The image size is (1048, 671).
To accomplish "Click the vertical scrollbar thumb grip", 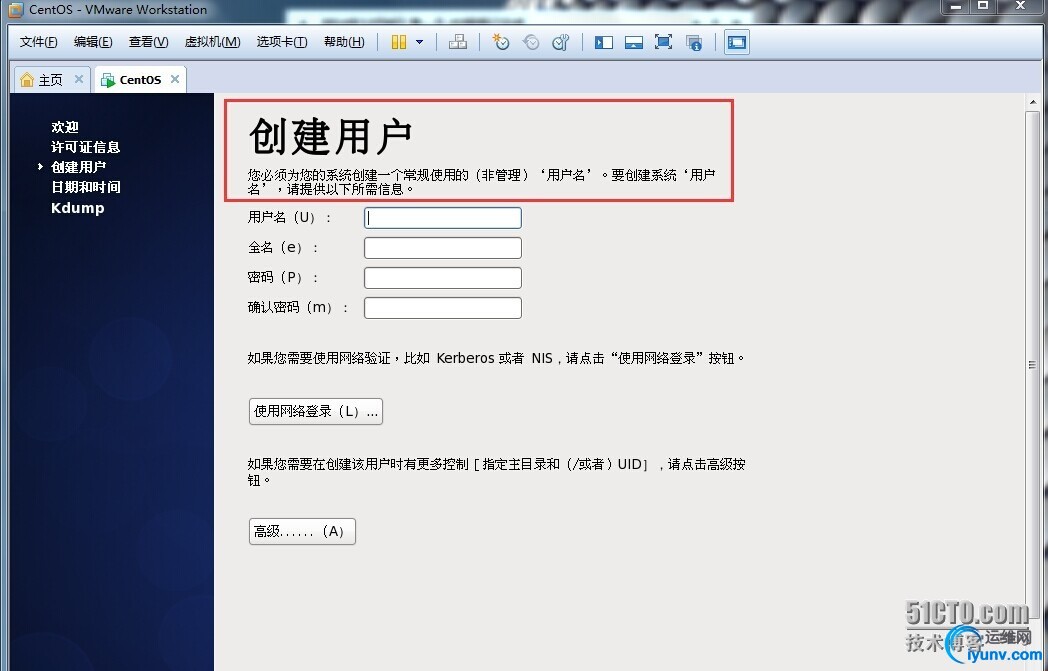I will [1033, 365].
